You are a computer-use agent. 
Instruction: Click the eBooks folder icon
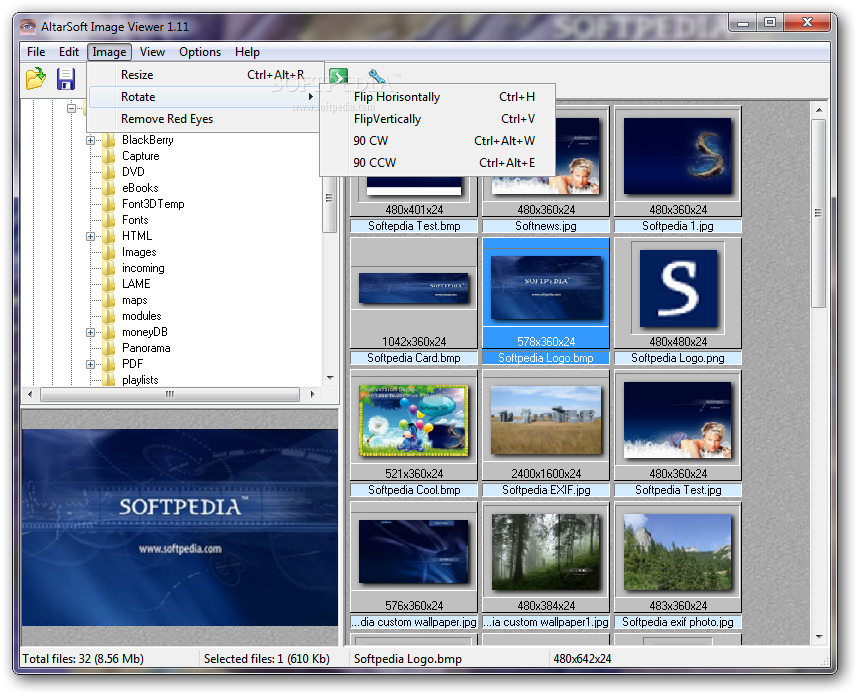(x=109, y=188)
